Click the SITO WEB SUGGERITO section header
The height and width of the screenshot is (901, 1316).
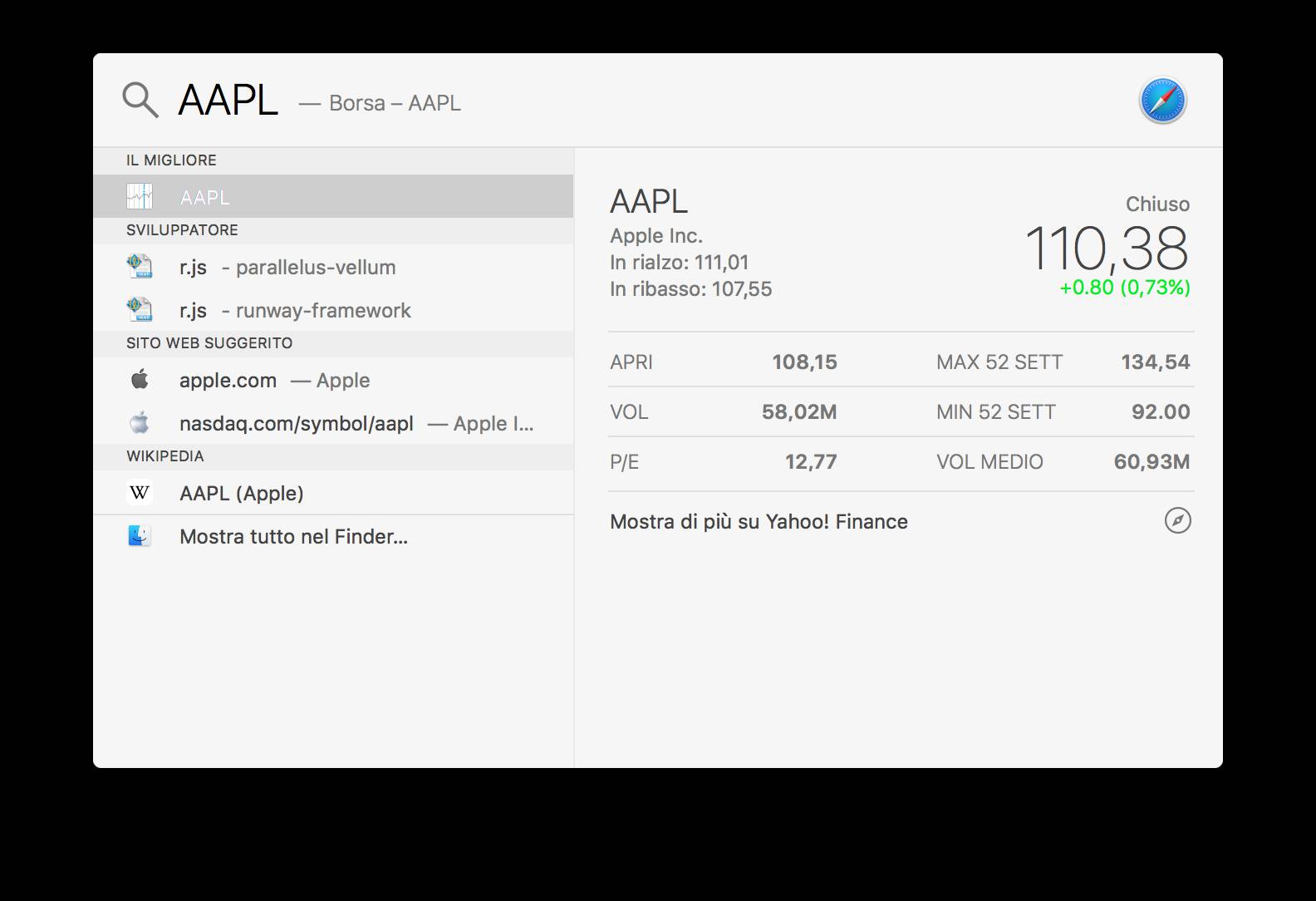point(209,343)
